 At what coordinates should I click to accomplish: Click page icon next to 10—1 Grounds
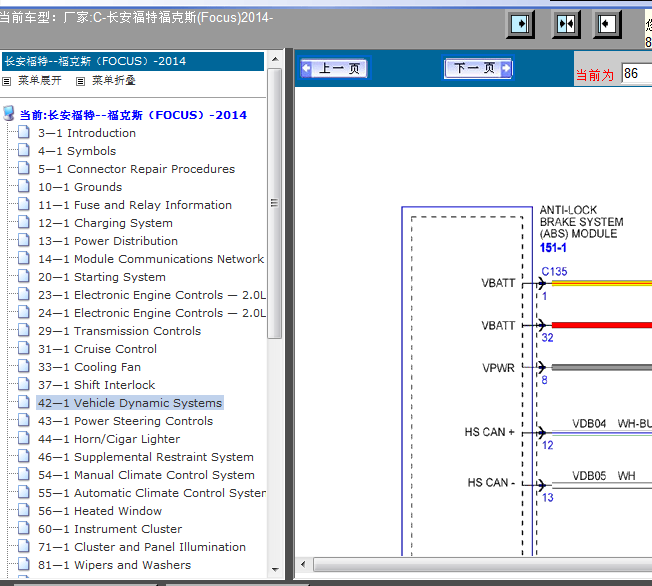point(24,186)
